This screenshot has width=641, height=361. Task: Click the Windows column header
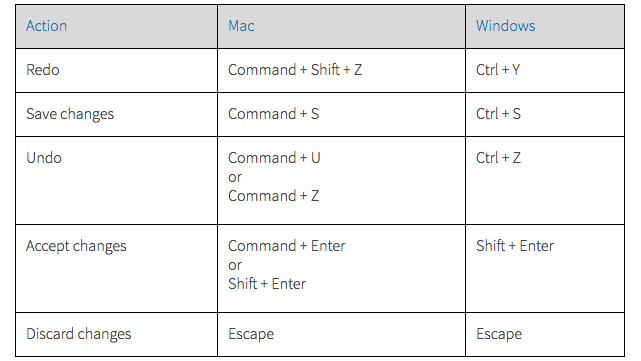tap(505, 26)
